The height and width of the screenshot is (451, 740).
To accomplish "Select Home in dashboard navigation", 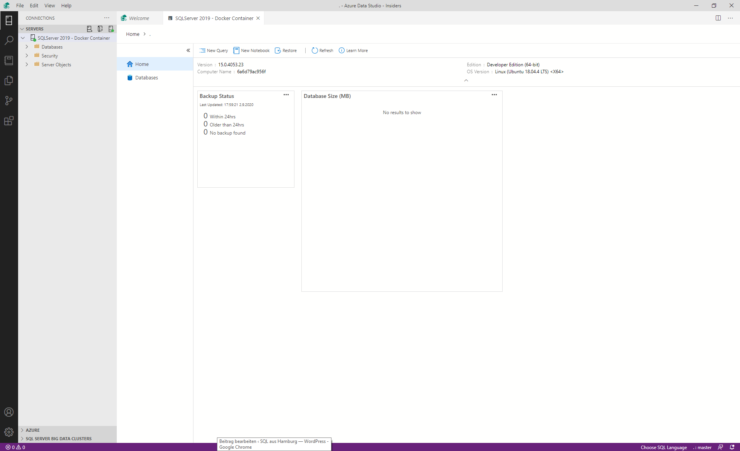I will (155, 64).
